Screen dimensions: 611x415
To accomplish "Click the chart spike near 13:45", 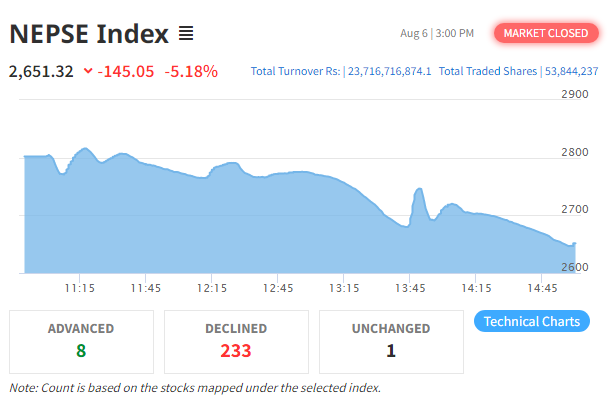I will coord(420,189).
